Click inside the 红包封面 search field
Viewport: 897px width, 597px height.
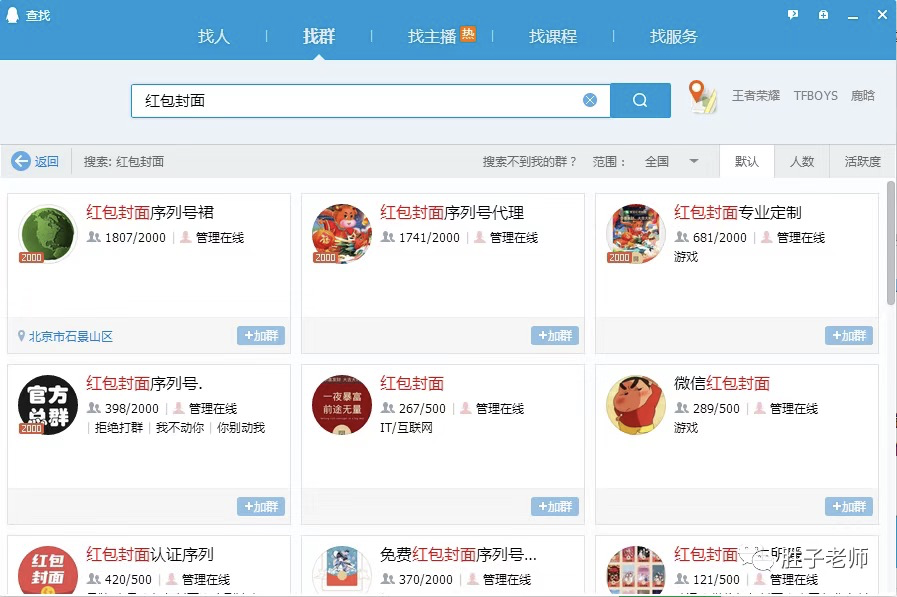tap(350, 99)
